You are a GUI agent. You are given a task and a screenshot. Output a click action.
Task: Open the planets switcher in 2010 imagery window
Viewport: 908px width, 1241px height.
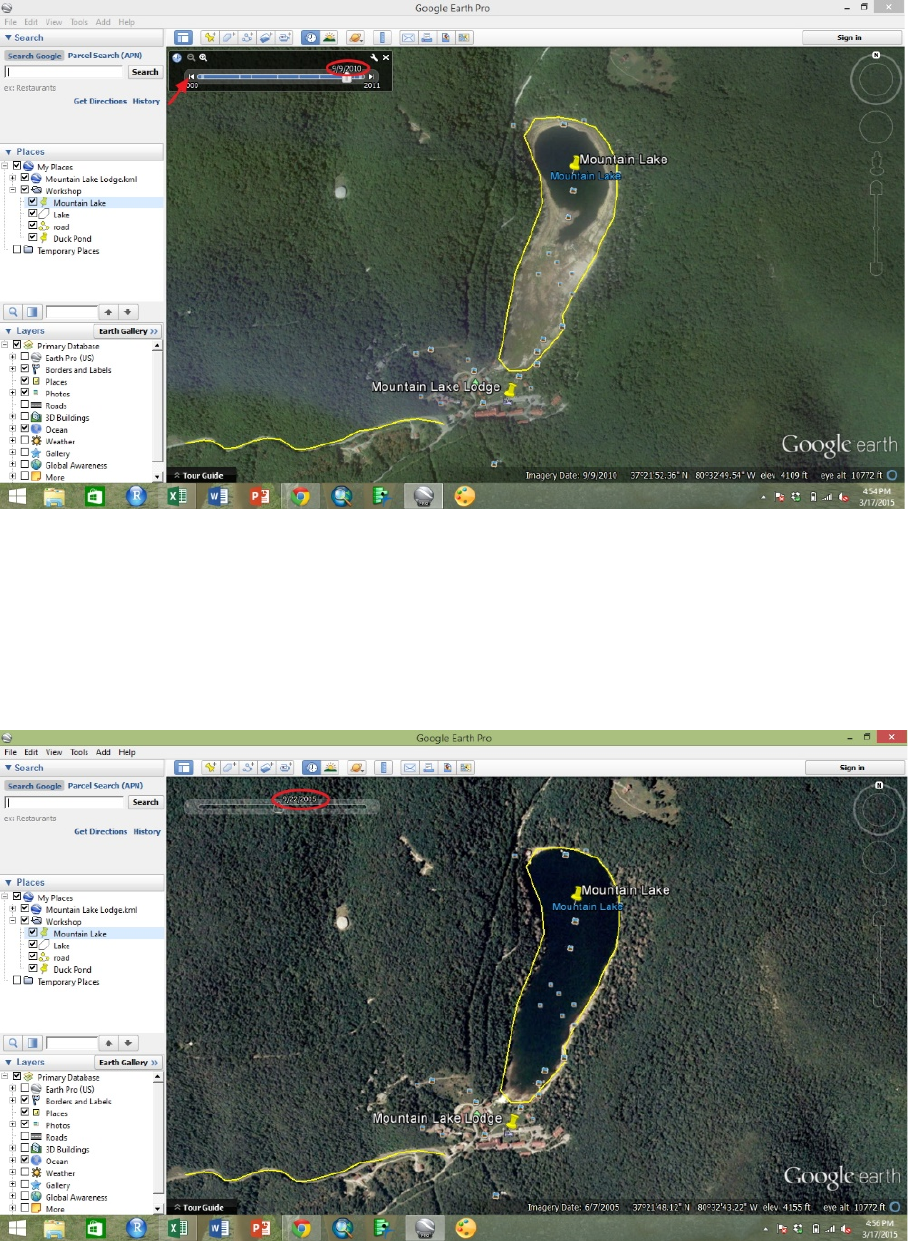pos(356,38)
